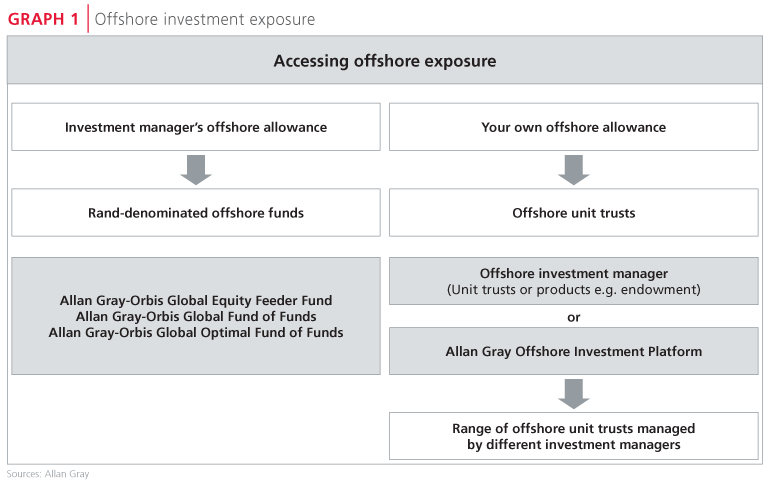778x480 pixels.
Task: Click the arrow below Allan Gray Offshore Investment Platform
Action: coord(574,394)
